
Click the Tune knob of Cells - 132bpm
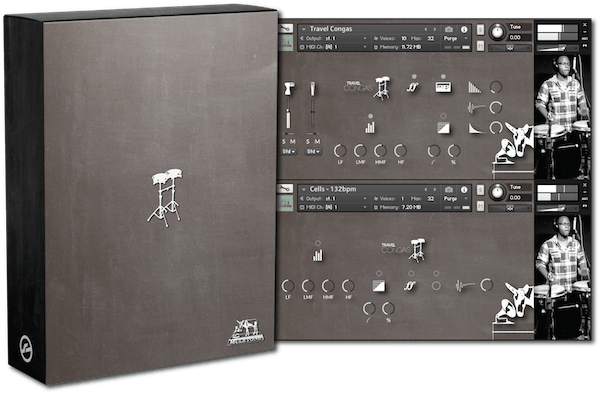[497, 192]
